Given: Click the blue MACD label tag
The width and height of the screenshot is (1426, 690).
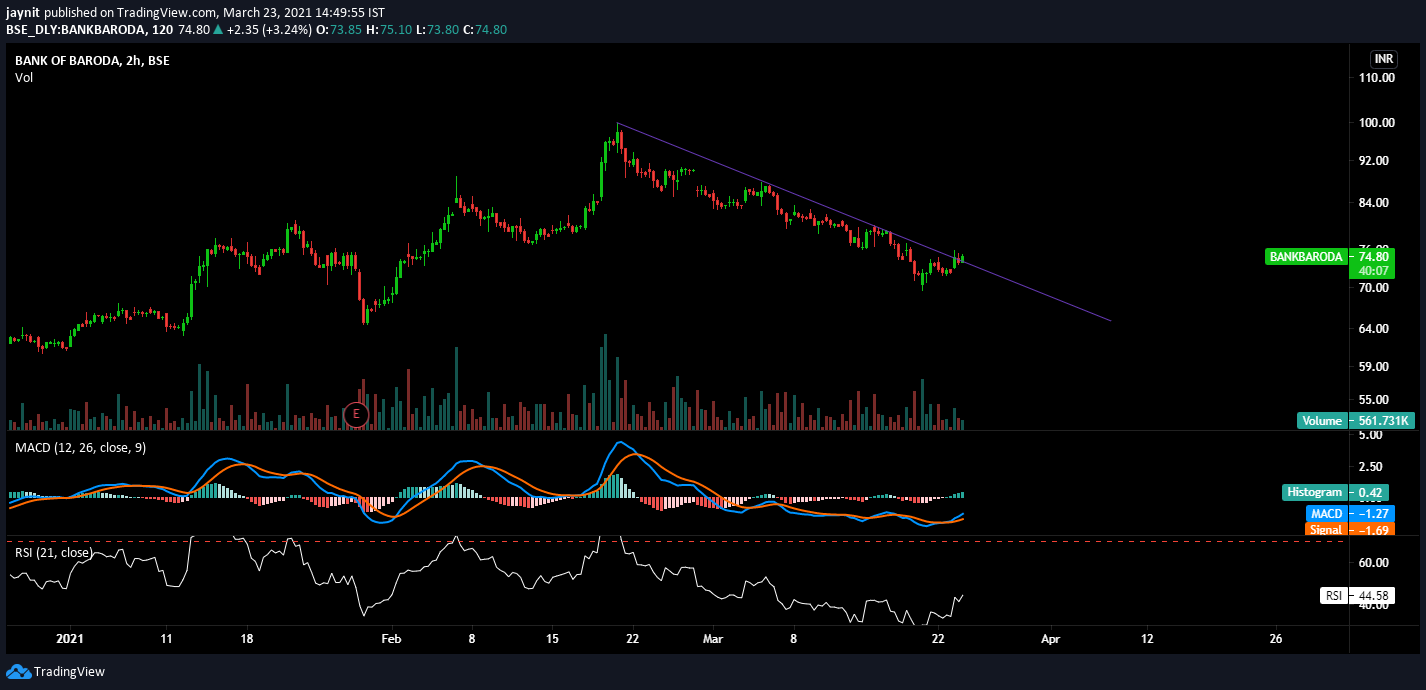Looking at the screenshot, I should tap(1327, 514).
